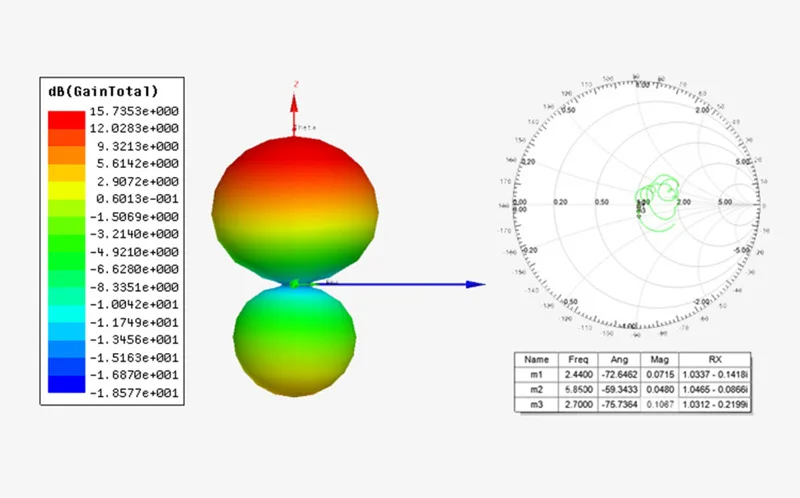Select the dark blue bottom legend band

click(66, 384)
